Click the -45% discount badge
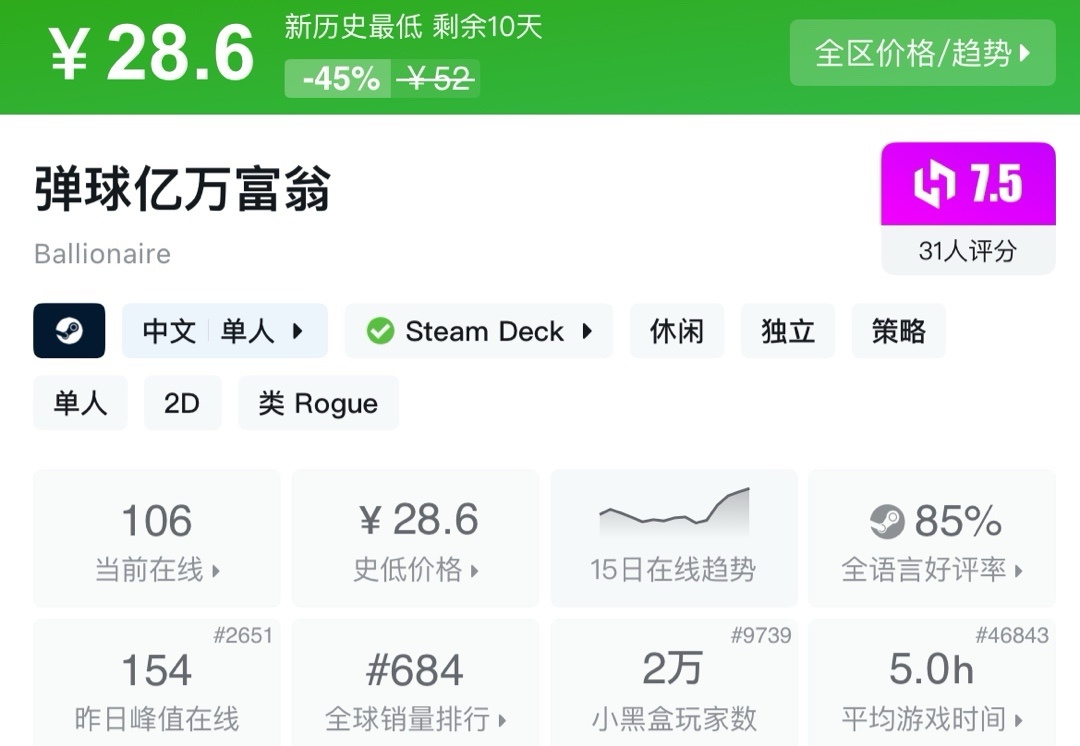This screenshot has height=746, width=1080. click(x=341, y=79)
